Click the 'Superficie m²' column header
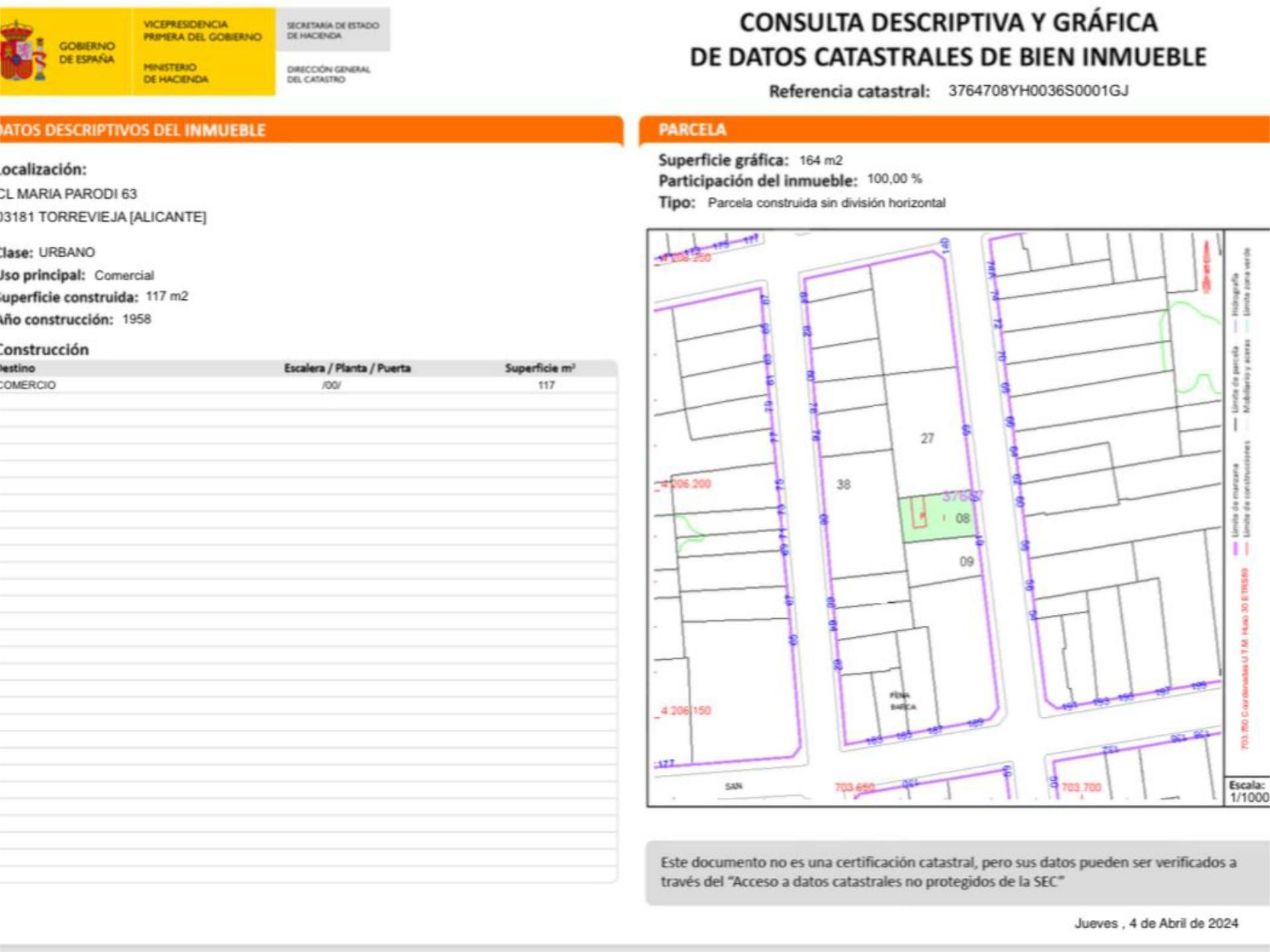This screenshot has width=1270, height=952. pos(540,368)
